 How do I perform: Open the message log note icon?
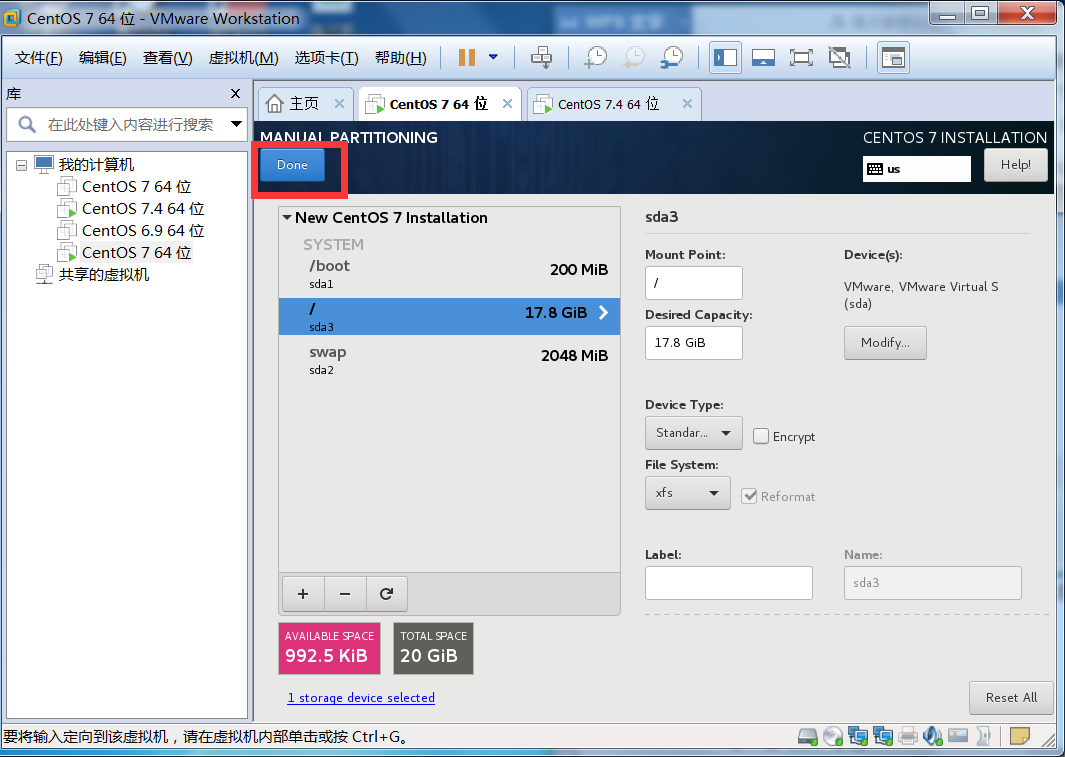[x=1019, y=736]
